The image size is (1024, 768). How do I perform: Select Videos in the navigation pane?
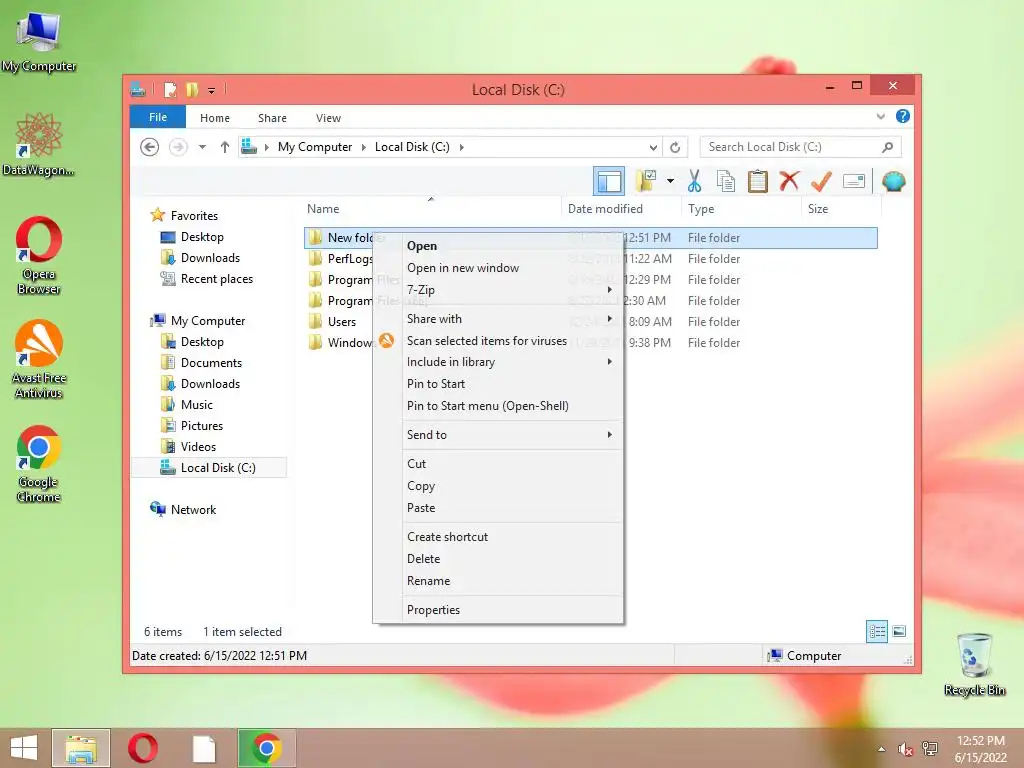pyautogui.click(x=198, y=447)
